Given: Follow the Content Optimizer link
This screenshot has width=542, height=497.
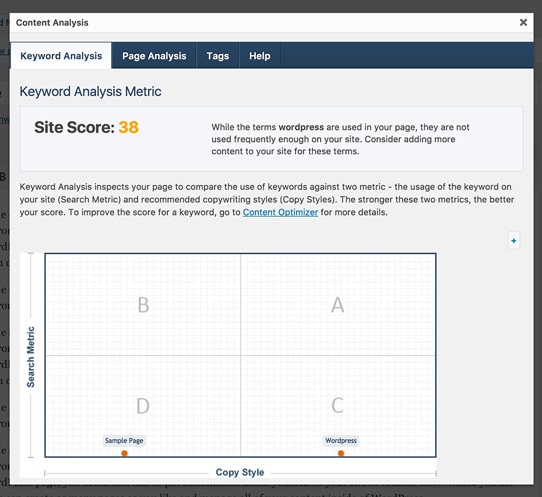Looking at the screenshot, I should coord(280,212).
